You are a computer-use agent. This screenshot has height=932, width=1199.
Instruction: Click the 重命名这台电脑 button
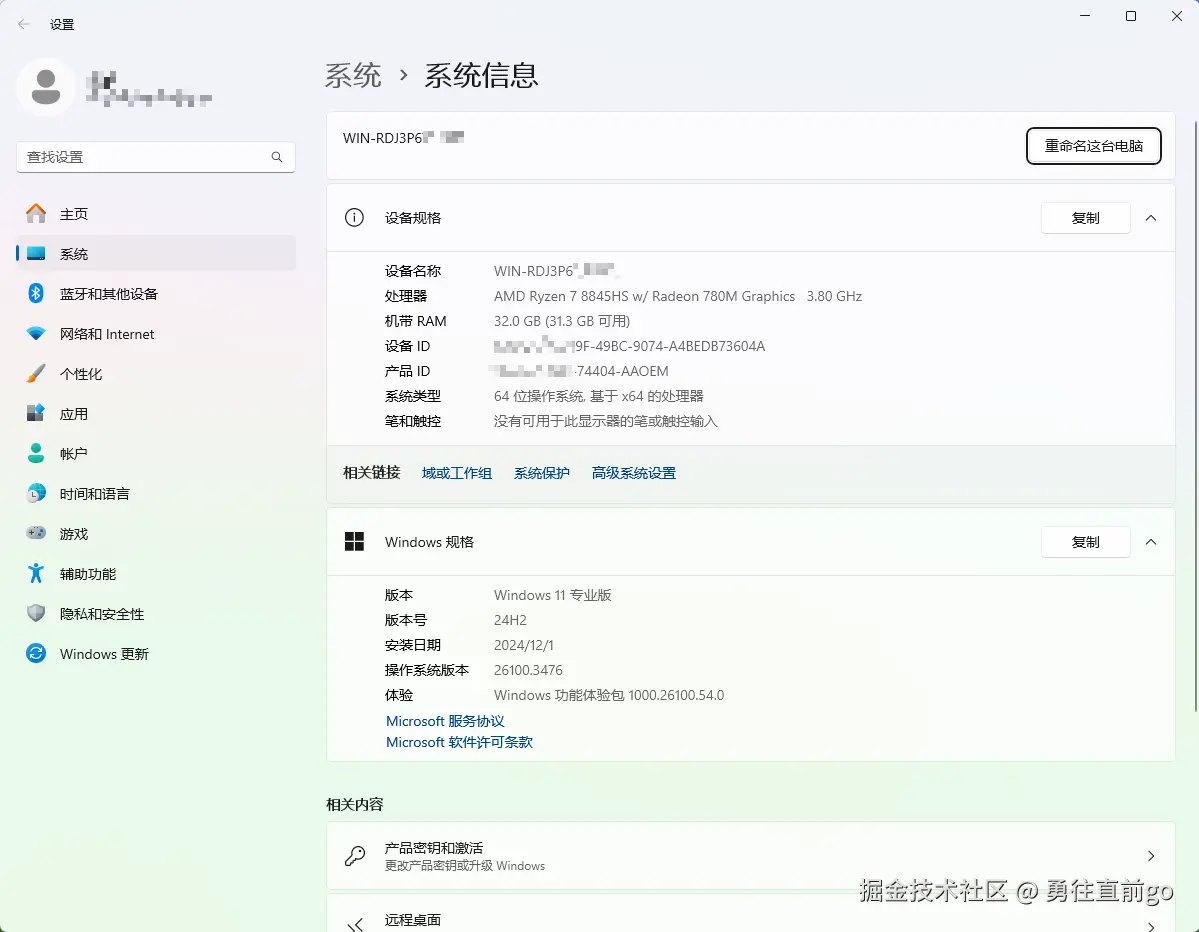tap(1093, 146)
